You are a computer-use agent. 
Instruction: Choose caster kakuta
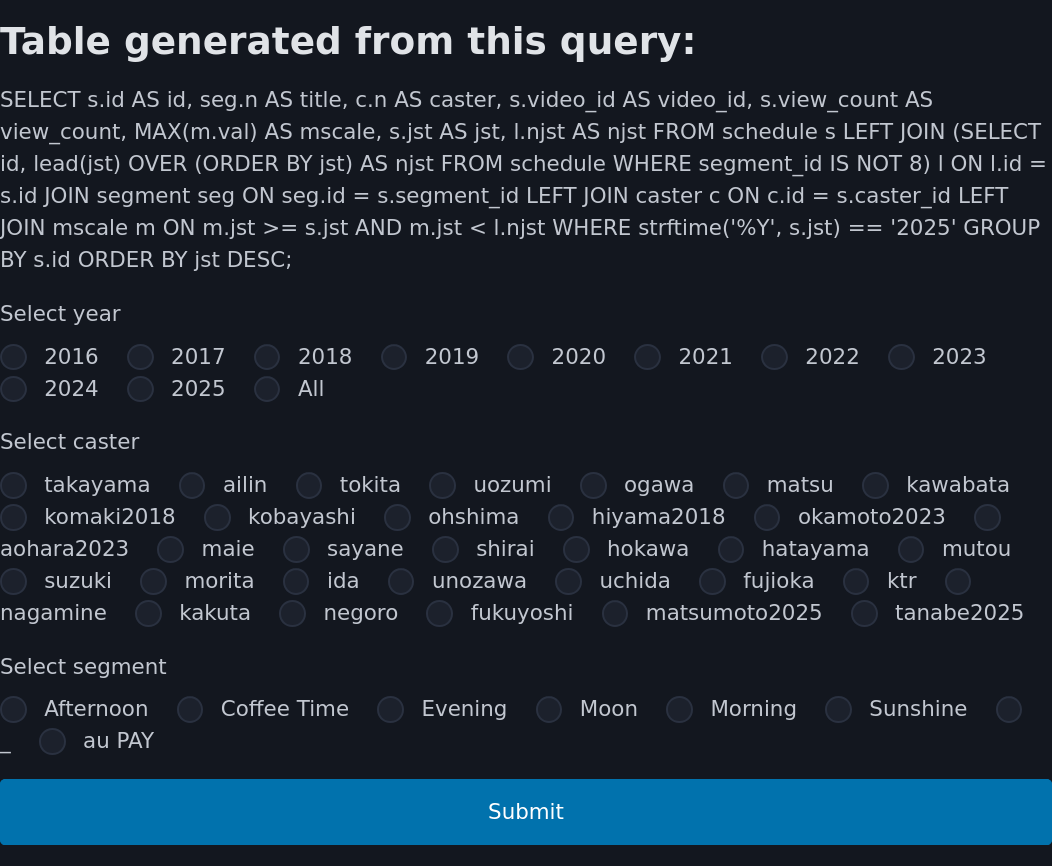pyautogui.click(x=148, y=614)
